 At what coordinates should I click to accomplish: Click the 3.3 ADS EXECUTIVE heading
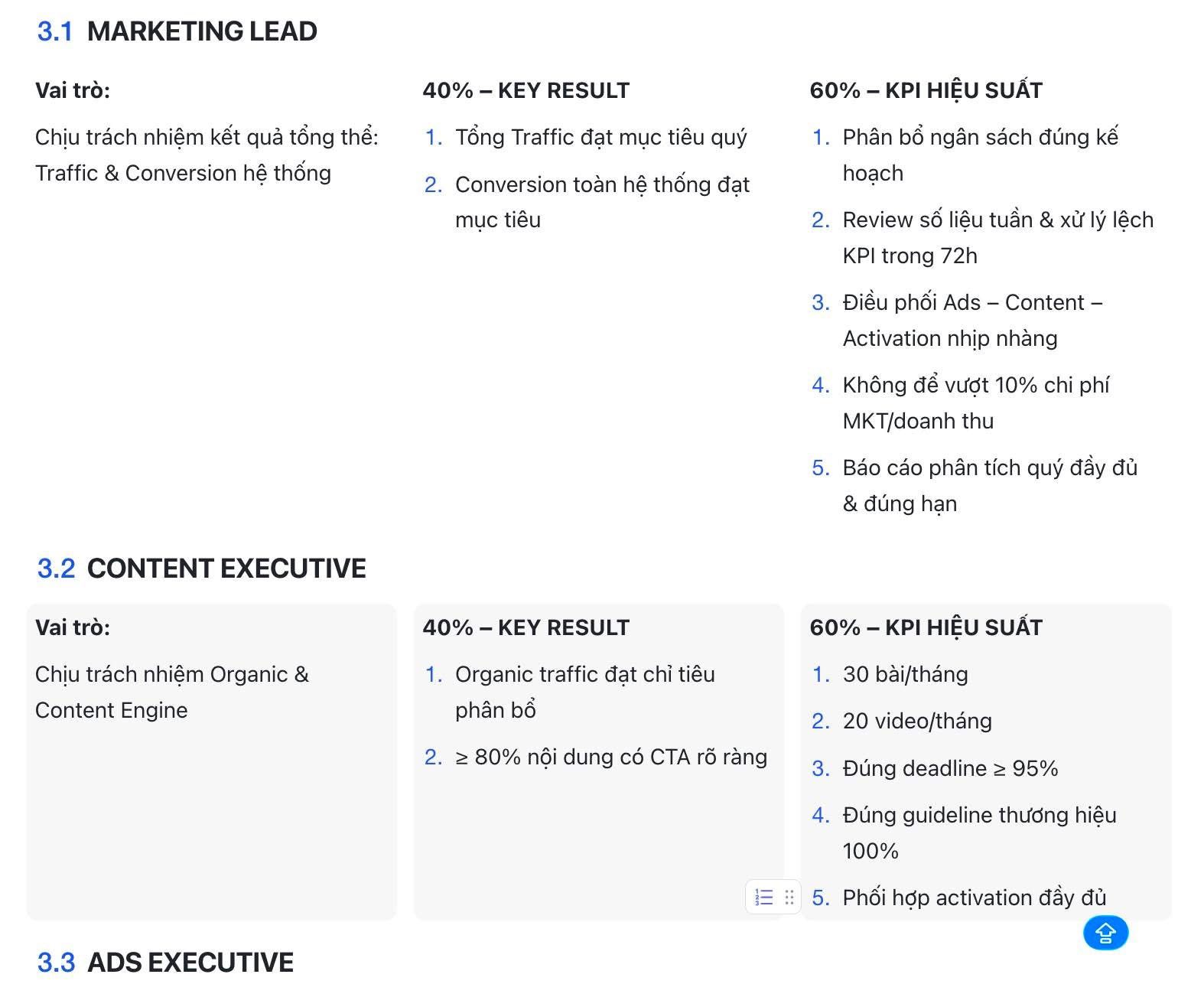pos(165,962)
